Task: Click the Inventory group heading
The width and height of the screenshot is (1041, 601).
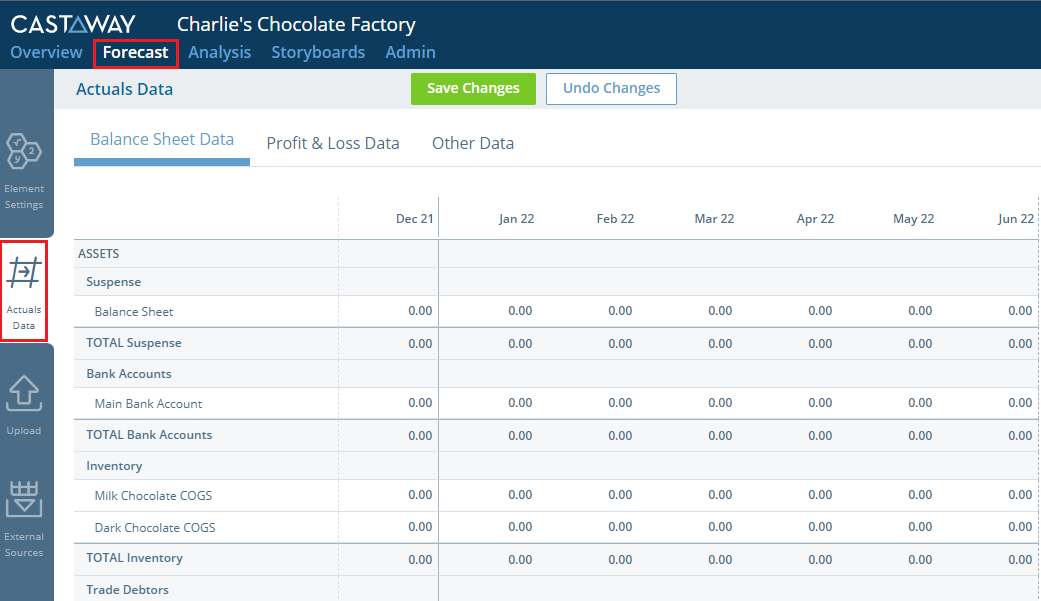Action: 114,466
